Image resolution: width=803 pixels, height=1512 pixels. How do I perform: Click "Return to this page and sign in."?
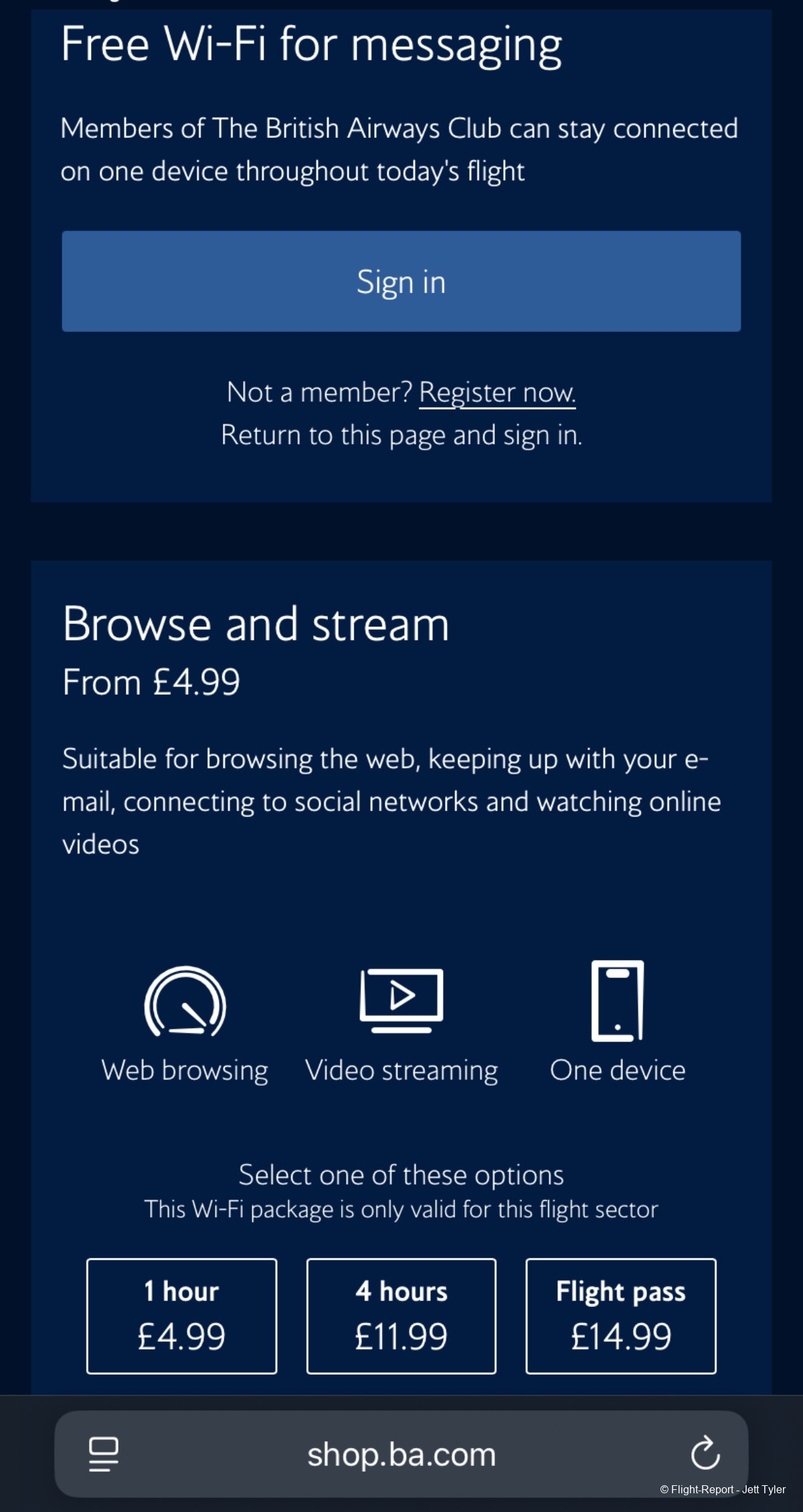pyautogui.click(x=401, y=436)
